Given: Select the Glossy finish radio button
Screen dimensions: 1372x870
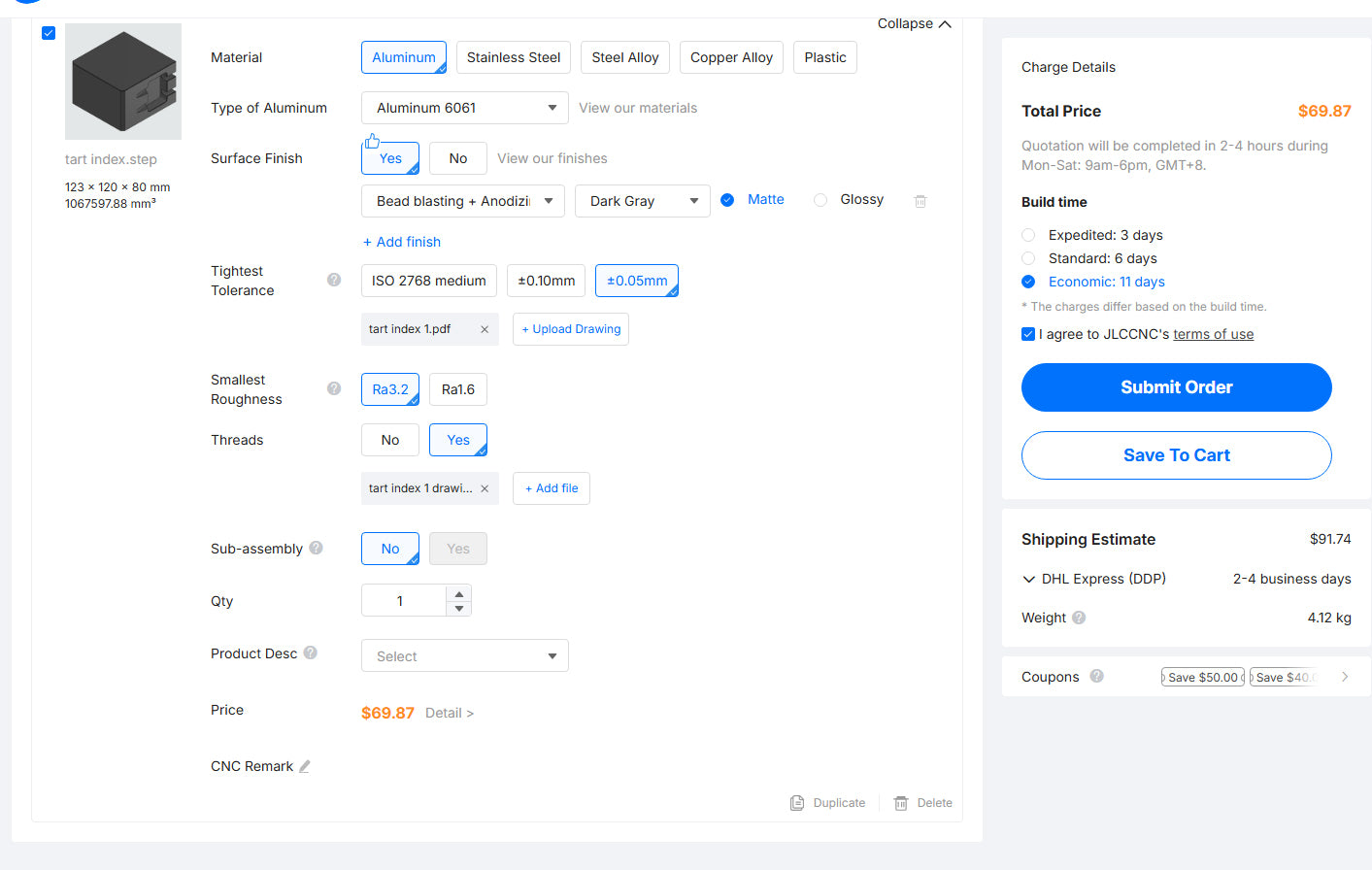Looking at the screenshot, I should pos(820,200).
